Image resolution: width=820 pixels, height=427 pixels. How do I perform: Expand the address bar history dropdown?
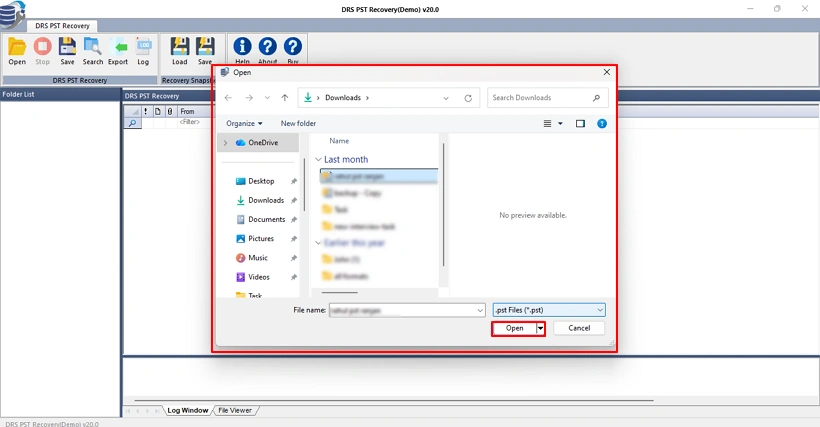(x=446, y=98)
